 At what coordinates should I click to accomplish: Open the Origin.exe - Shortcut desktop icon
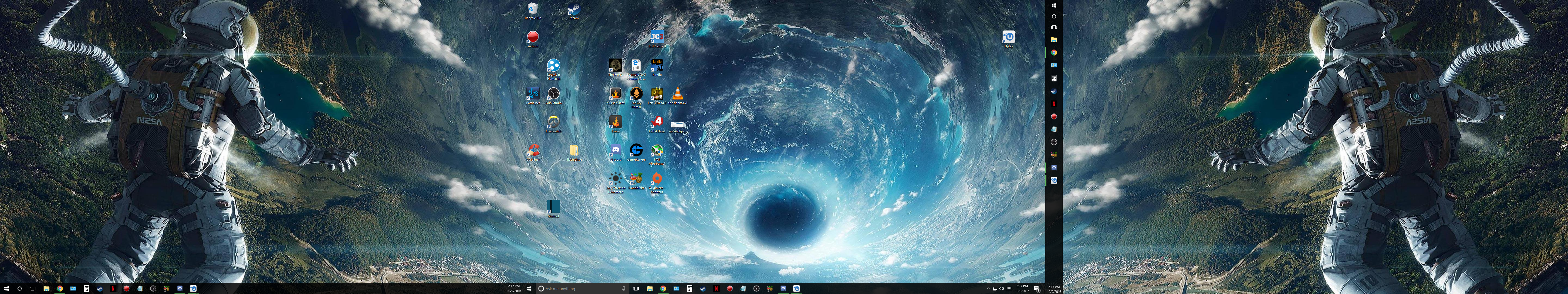657,183
